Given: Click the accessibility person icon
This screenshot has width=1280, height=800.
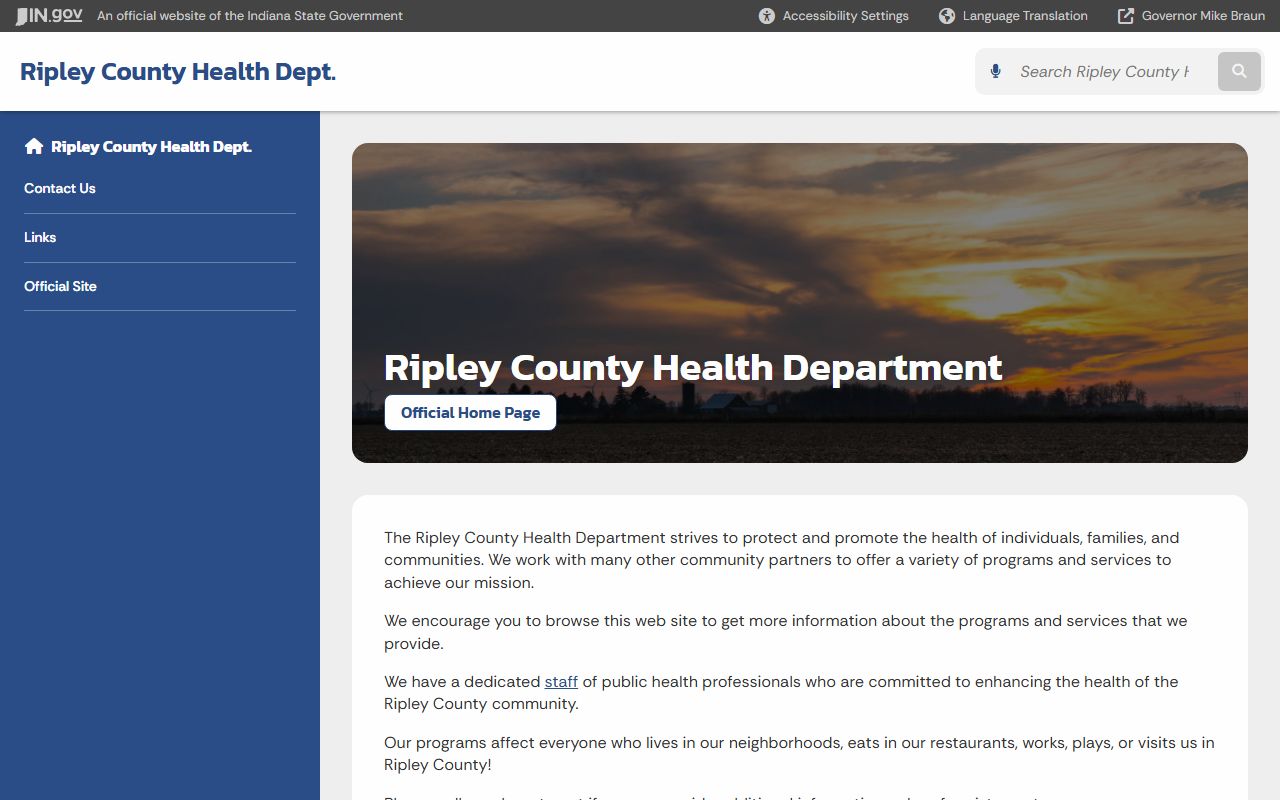Looking at the screenshot, I should point(767,16).
